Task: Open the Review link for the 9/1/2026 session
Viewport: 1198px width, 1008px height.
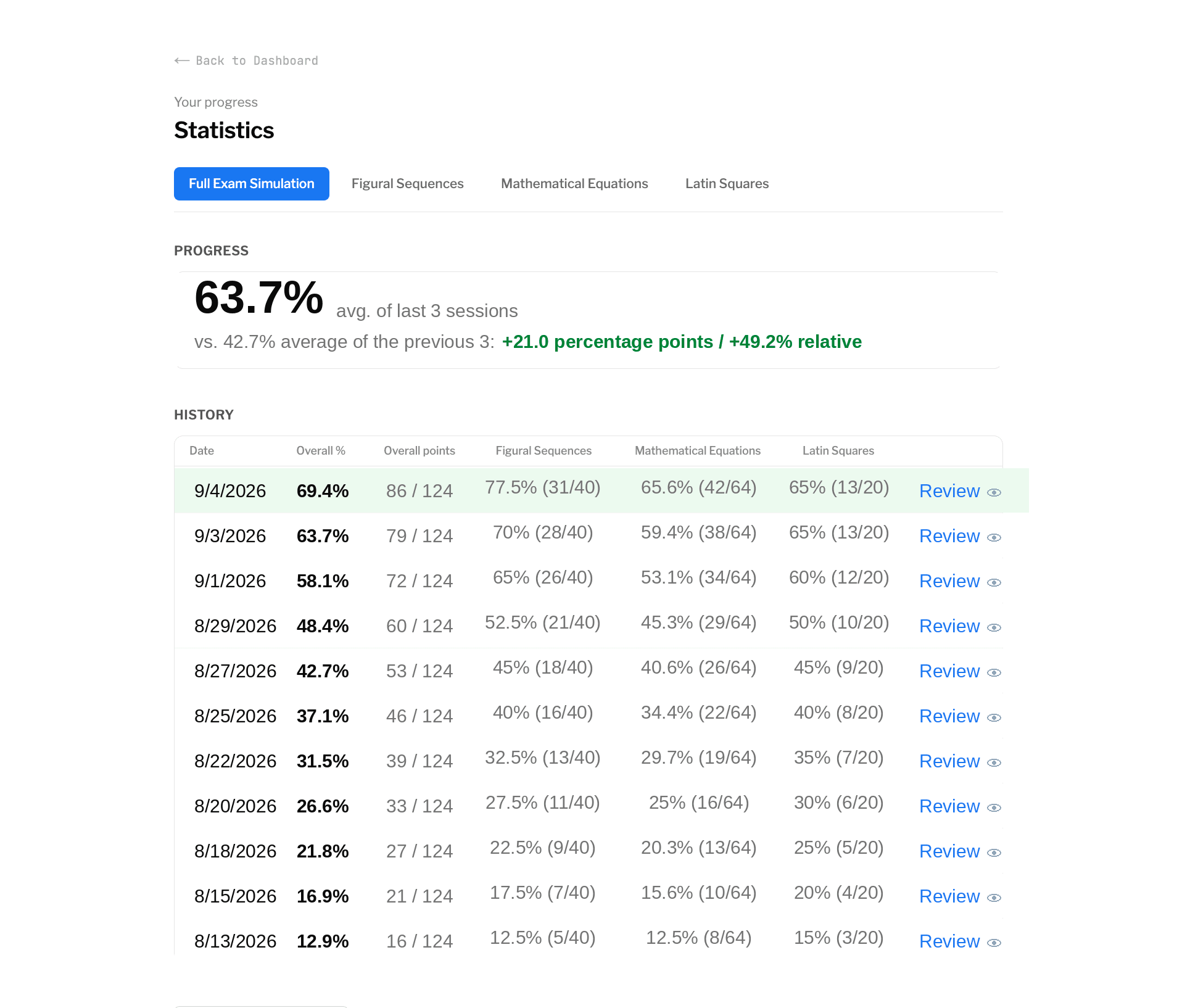Action: tap(949, 581)
